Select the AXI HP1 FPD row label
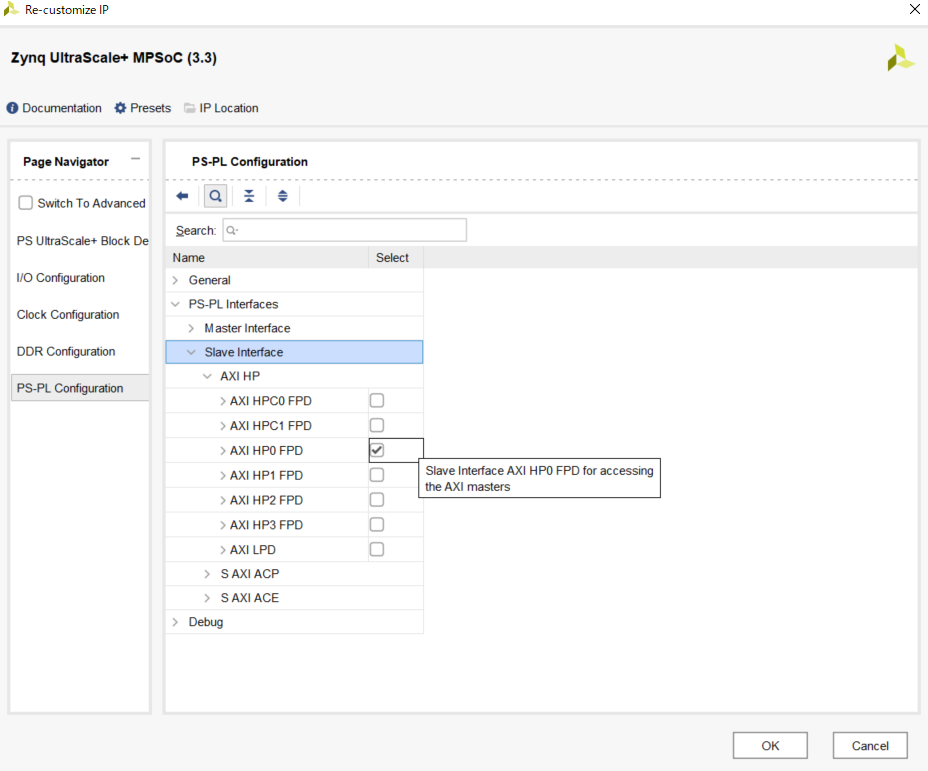 tap(266, 476)
